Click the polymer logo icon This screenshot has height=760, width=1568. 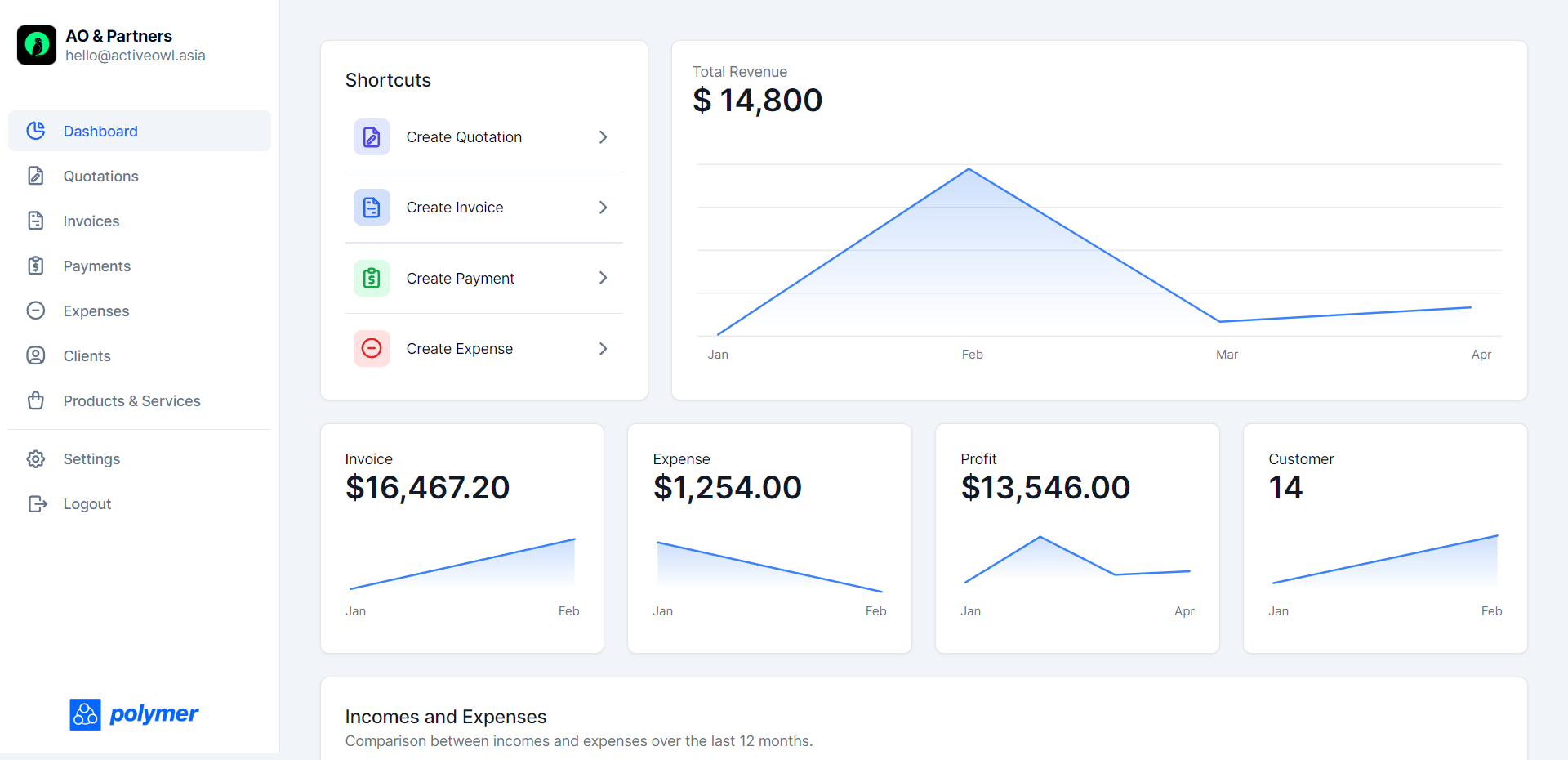[x=85, y=714]
